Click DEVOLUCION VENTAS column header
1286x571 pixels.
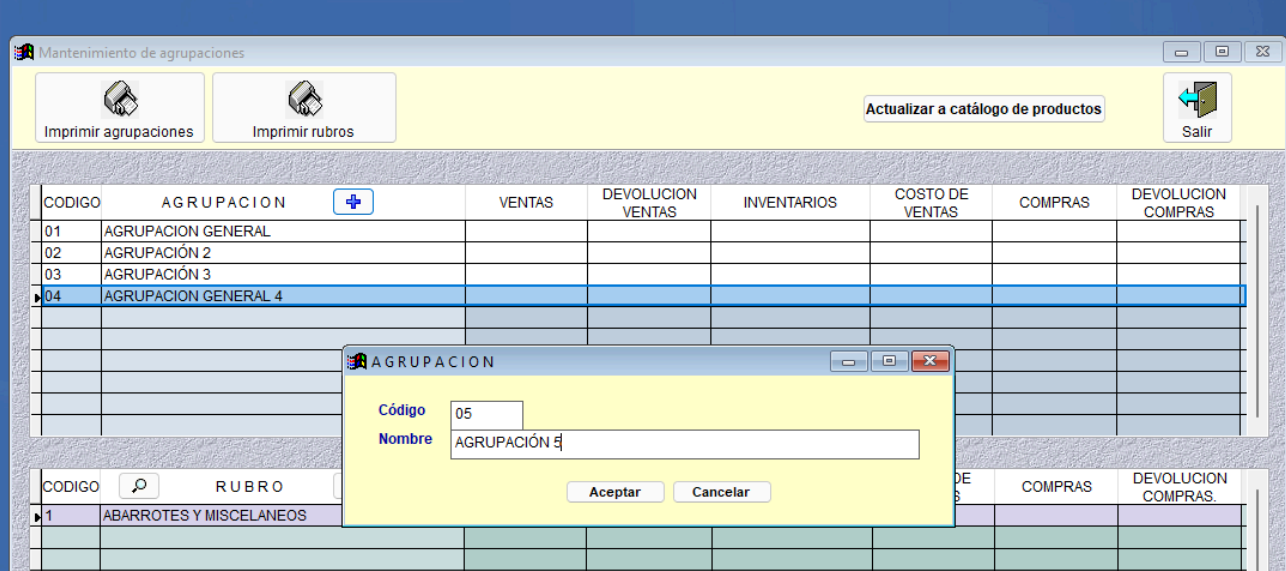click(x=649, y=202)
